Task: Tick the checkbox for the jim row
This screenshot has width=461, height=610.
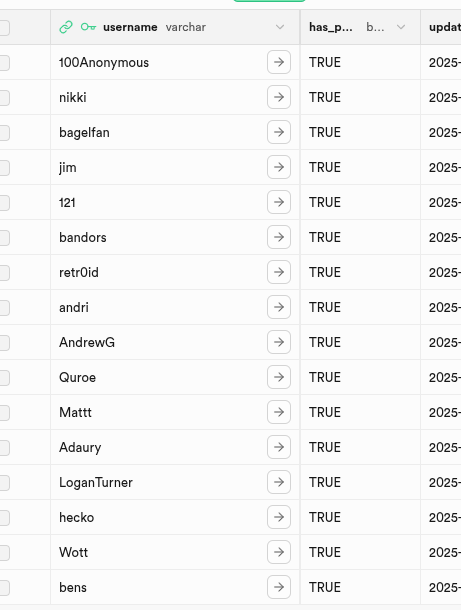Action: [4, 168]
